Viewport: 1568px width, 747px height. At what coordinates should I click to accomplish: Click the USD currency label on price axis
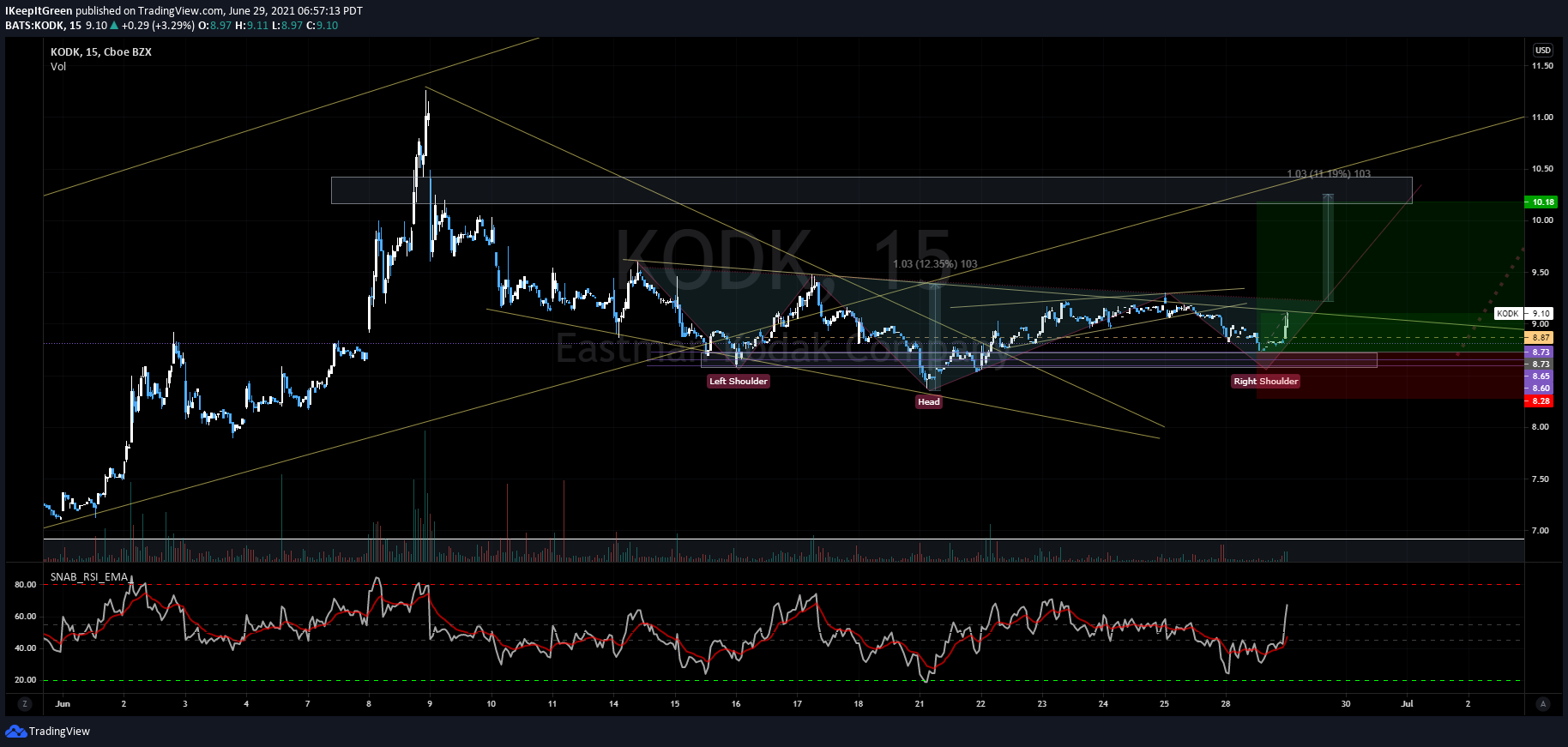[x=1543, y=51]
